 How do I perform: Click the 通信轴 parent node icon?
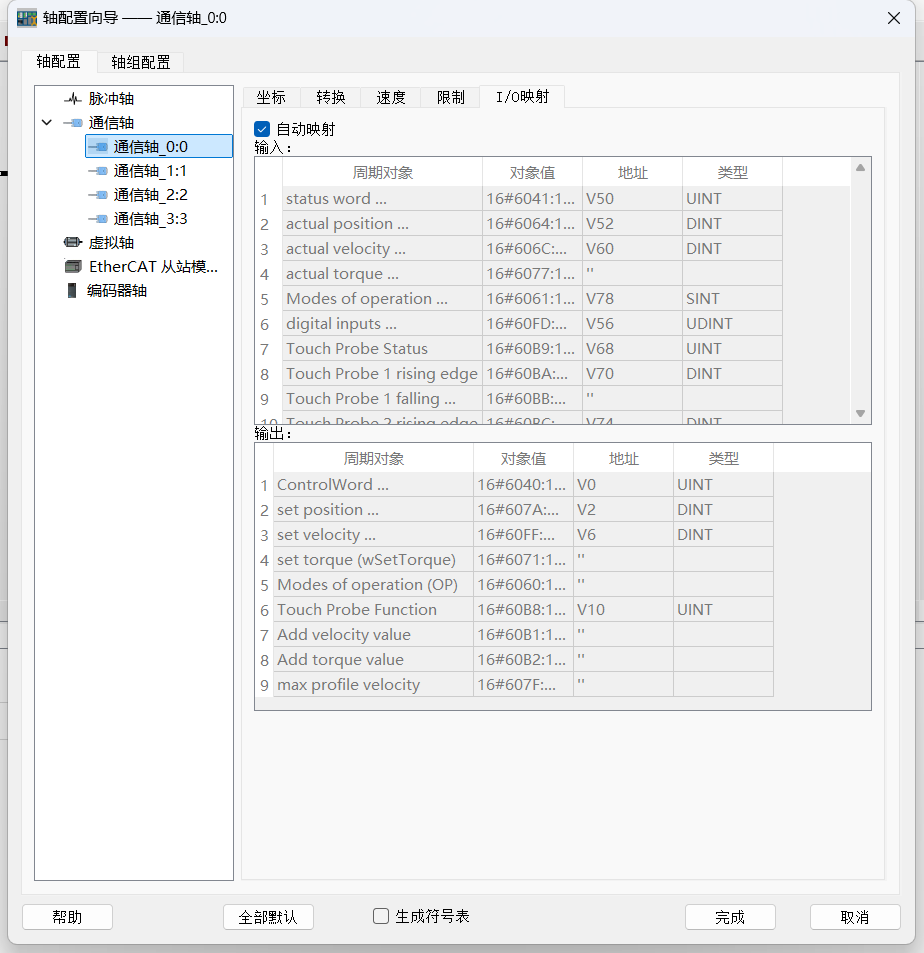click(x=73, y=123)
